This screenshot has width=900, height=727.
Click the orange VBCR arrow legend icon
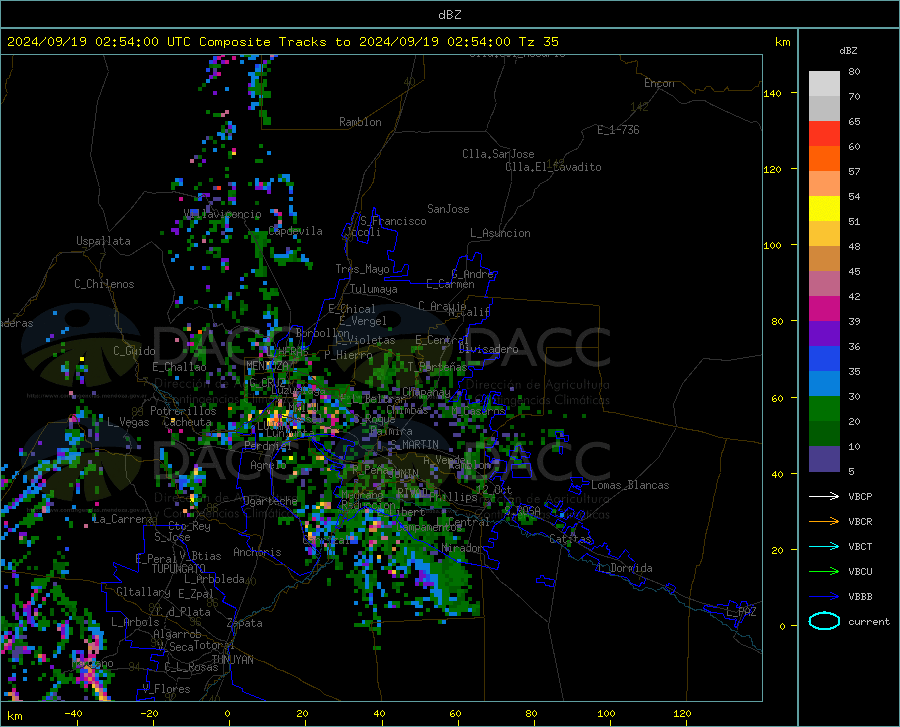pos(824,521)
